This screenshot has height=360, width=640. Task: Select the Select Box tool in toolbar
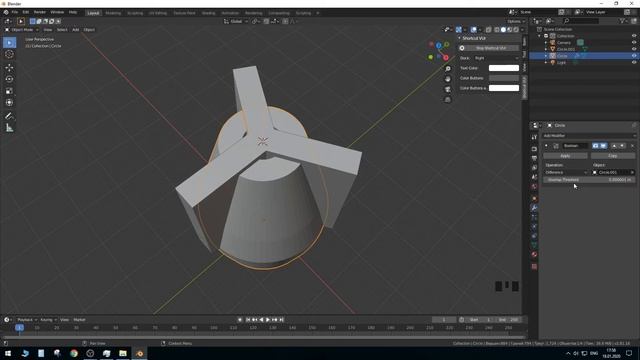(x=9, y=42)
